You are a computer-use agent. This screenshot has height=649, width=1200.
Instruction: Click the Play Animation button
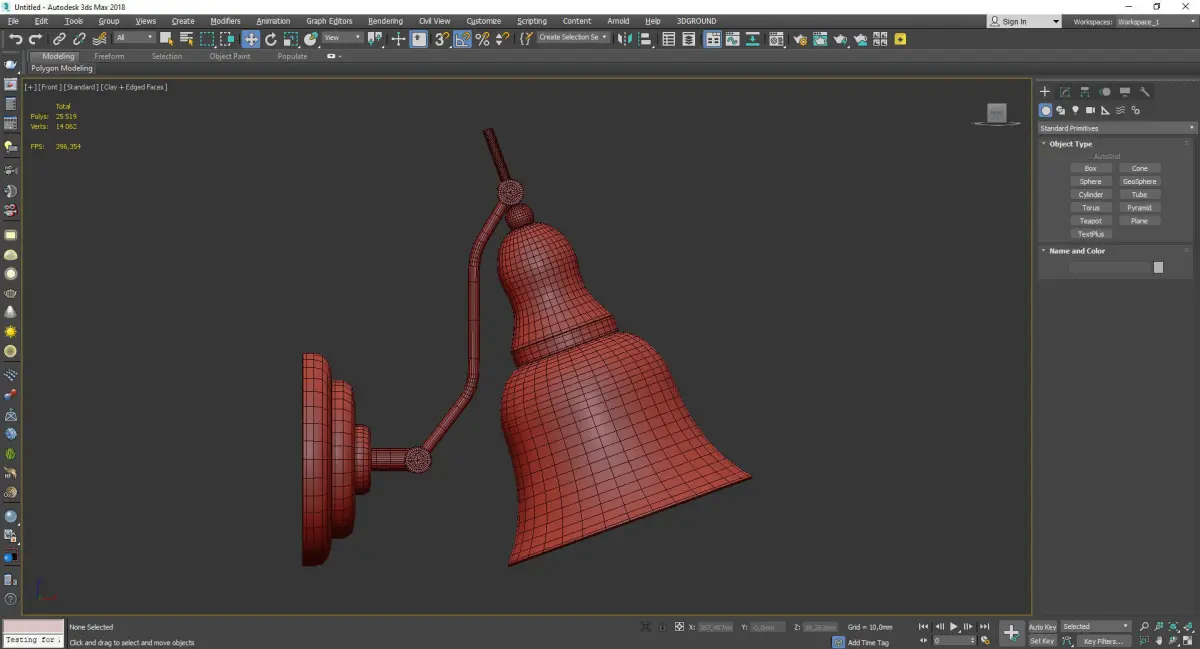pyautogui.click(x=954, y=626)
